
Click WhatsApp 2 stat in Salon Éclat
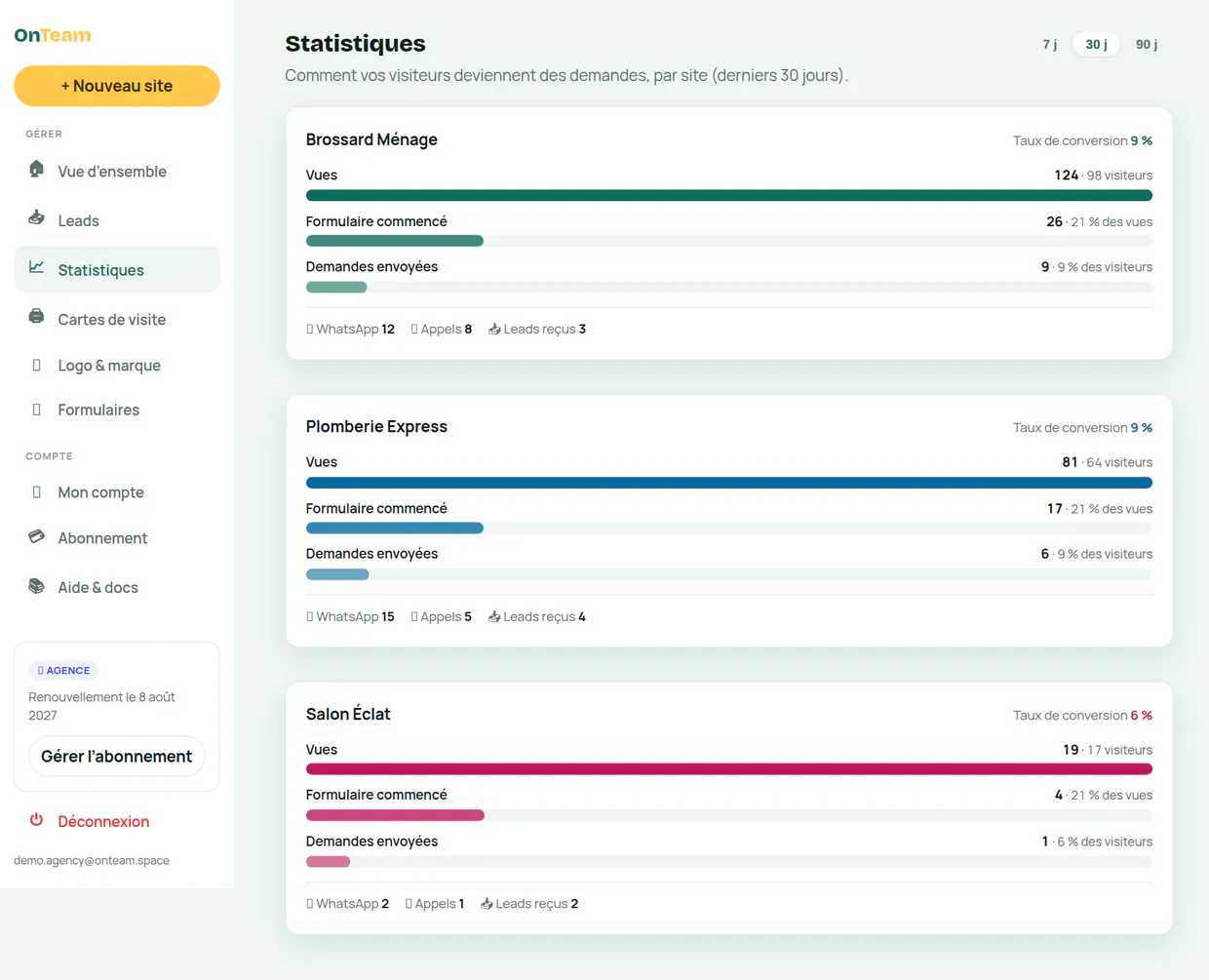pos(348,904)
